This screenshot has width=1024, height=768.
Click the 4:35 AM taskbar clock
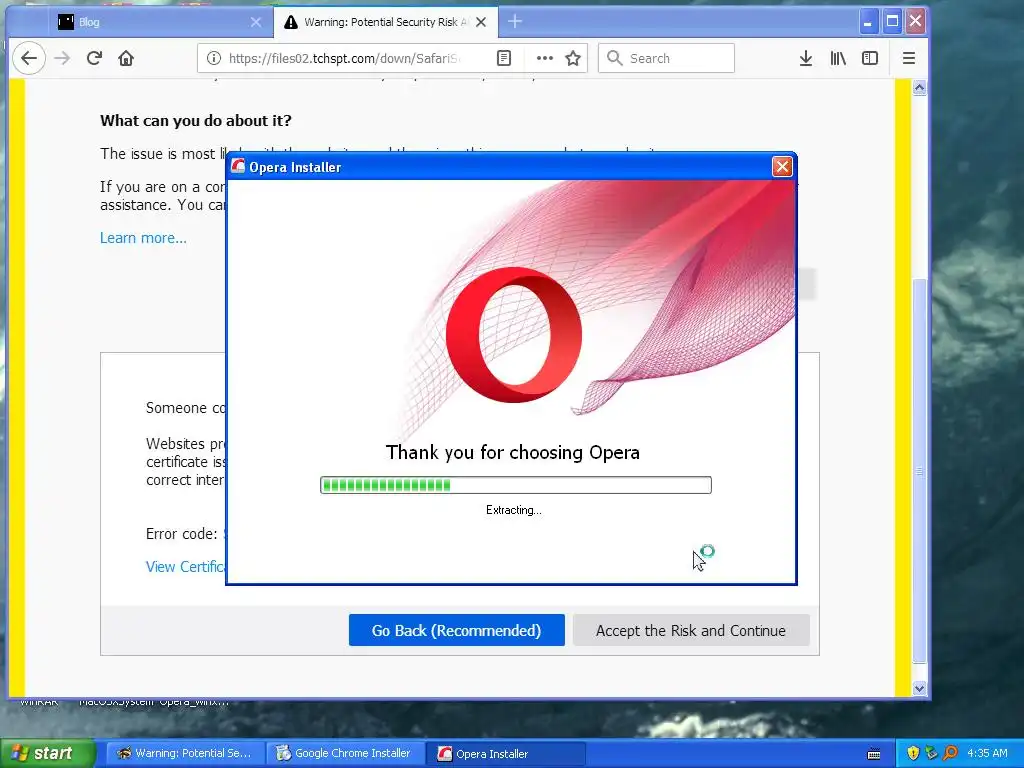(x=987, y=753)
